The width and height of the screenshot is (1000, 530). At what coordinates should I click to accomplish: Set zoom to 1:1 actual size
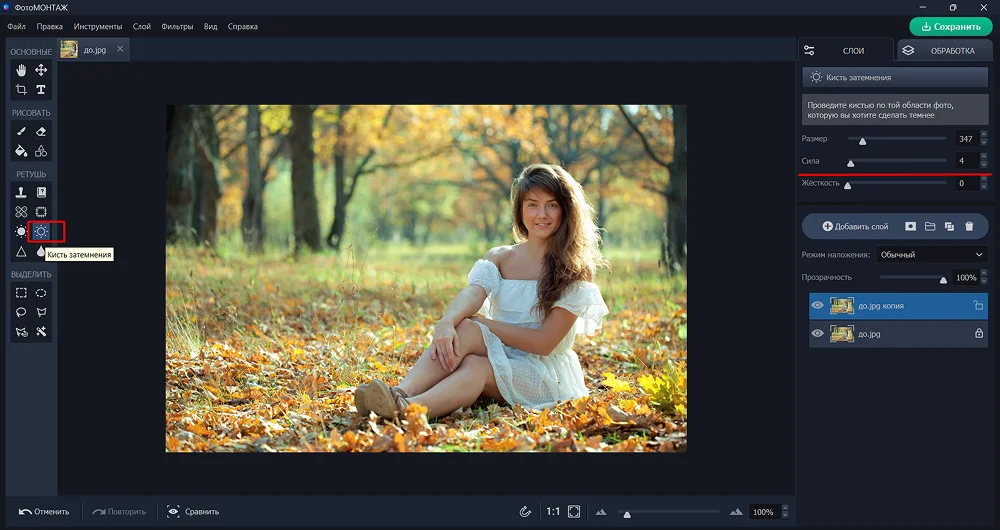click(x=553, y=512)
